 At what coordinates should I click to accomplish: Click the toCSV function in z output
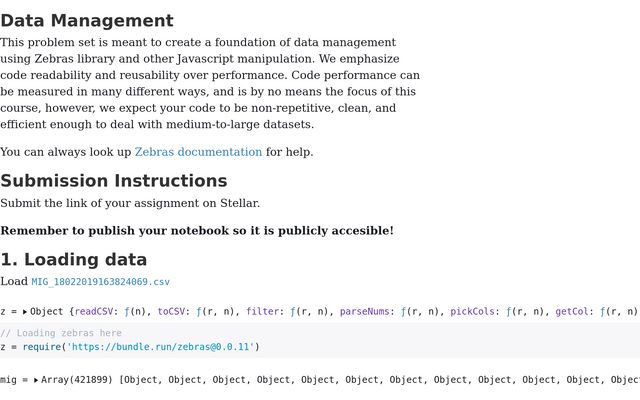(x=172, y=312)
